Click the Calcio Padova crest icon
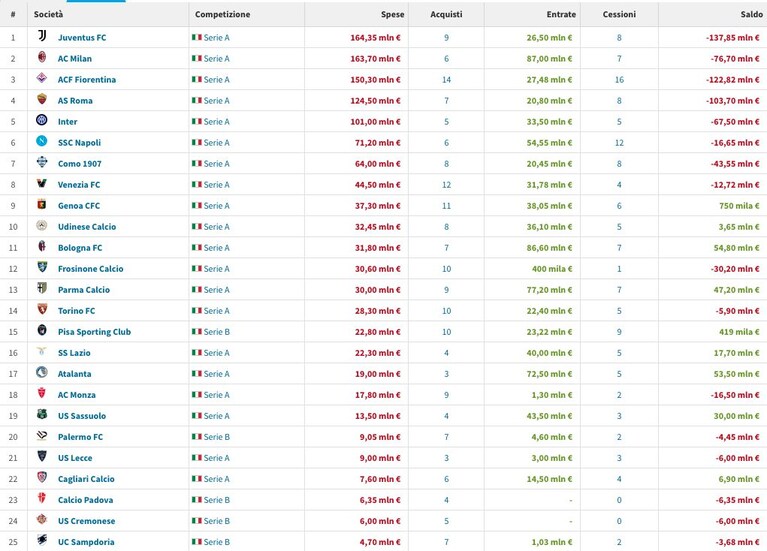767x551 pixels. (42, 499)
